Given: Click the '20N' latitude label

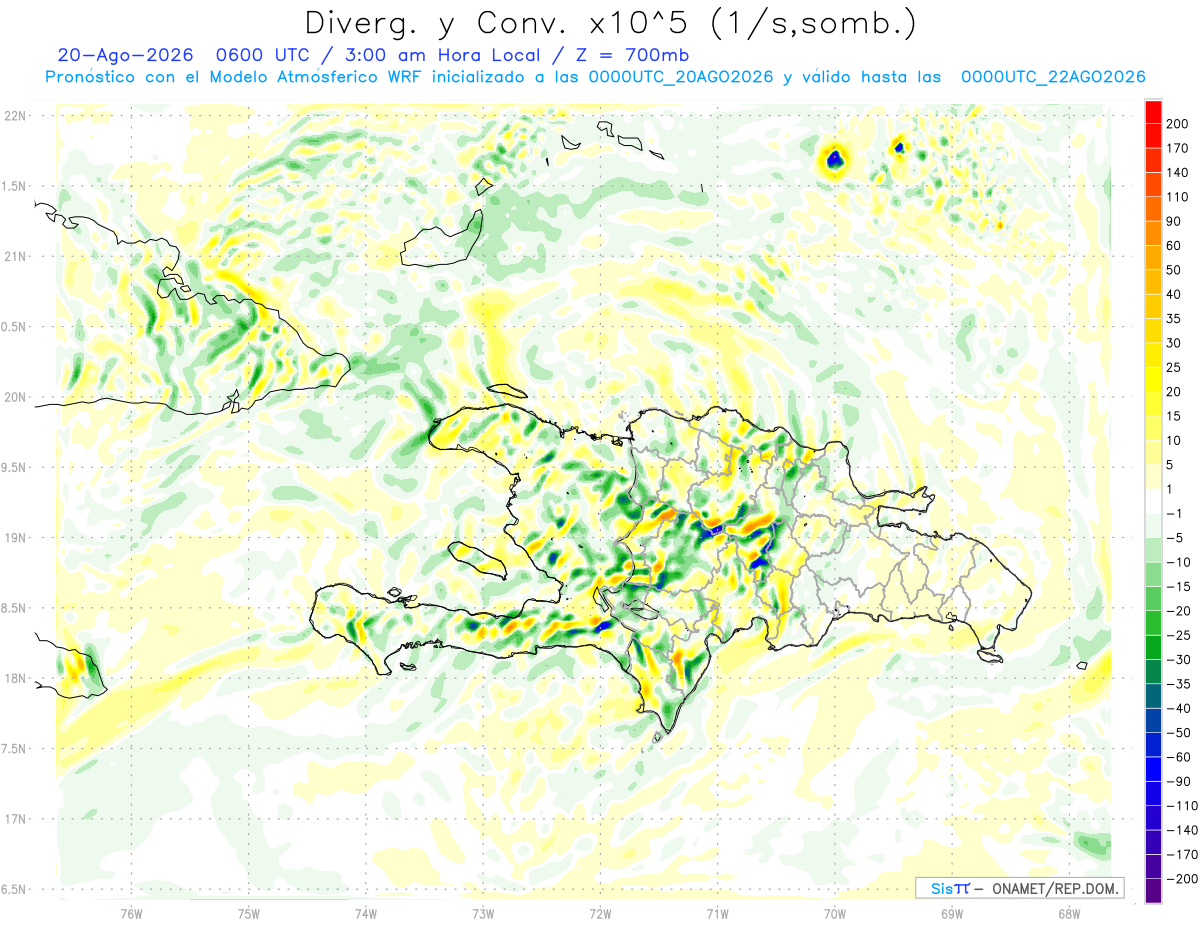Looking at the screenshot, I should pos(13,397).
